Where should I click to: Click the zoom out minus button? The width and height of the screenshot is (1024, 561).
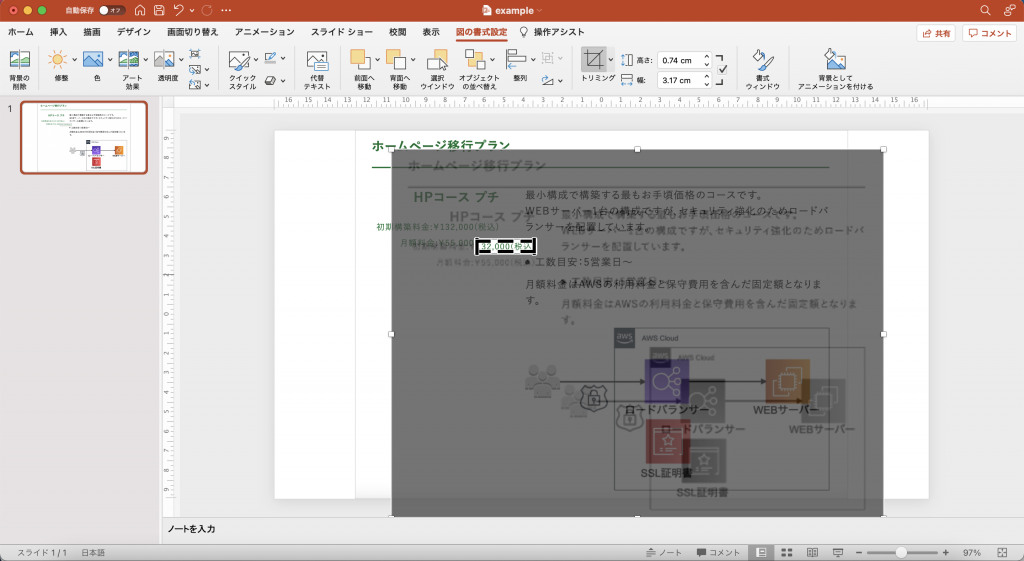(x=859, y=553)
